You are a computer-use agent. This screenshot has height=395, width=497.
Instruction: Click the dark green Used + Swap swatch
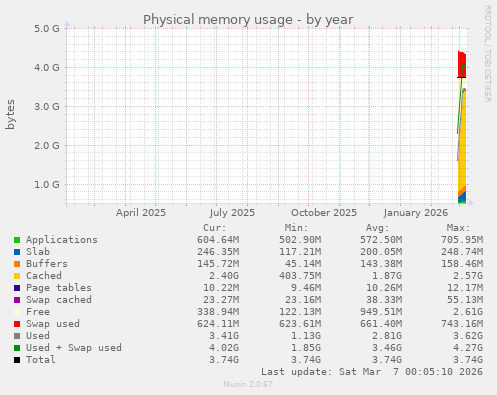[17, 348]
